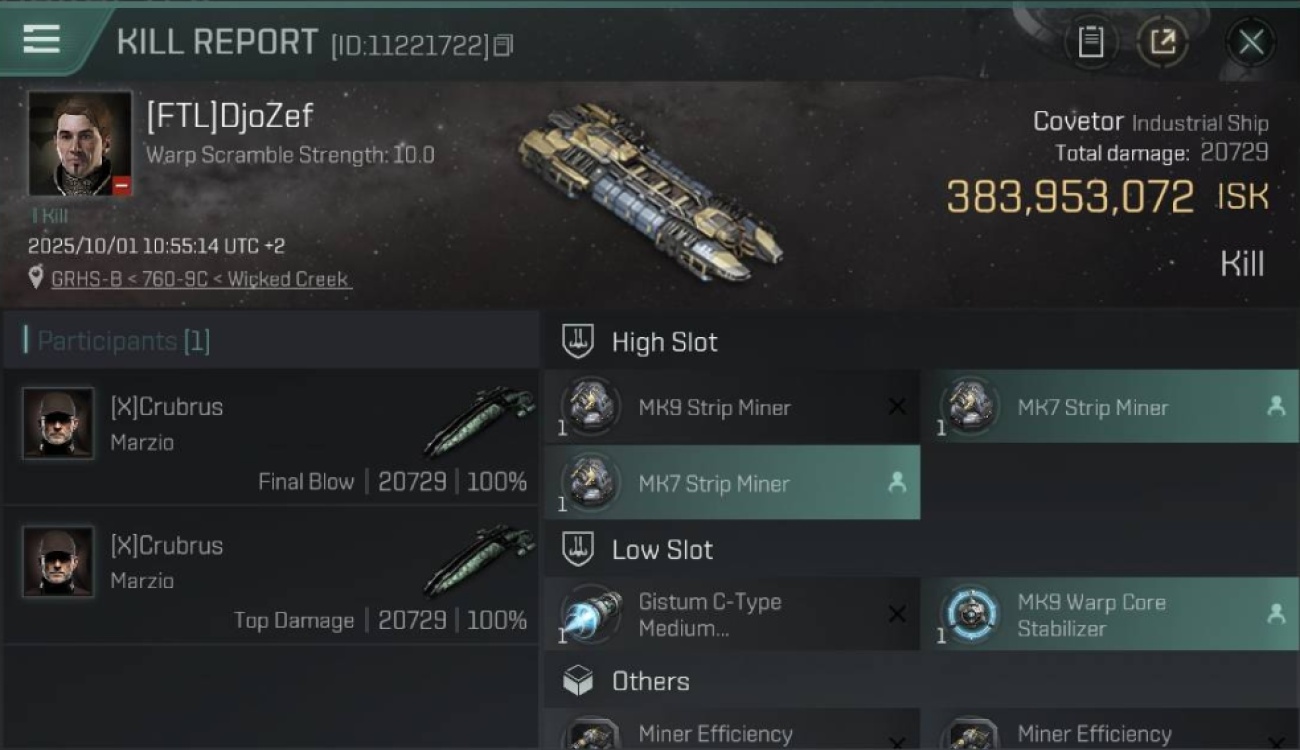Open Crubrus Final Blow portrait
This screenshot has height=750, width=1300.
tap(58, 423)
